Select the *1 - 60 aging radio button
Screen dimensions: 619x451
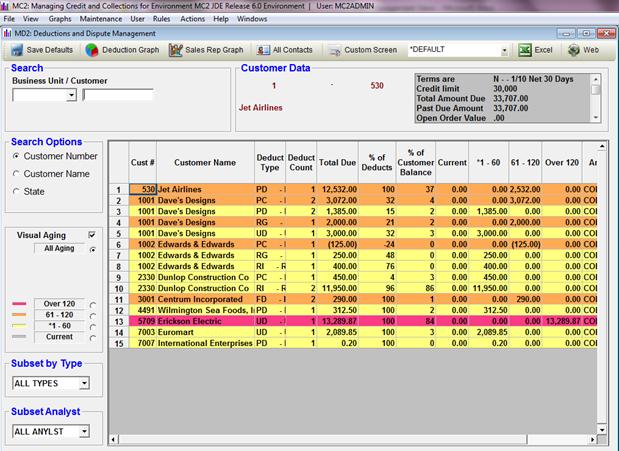(x=93, y=327)
